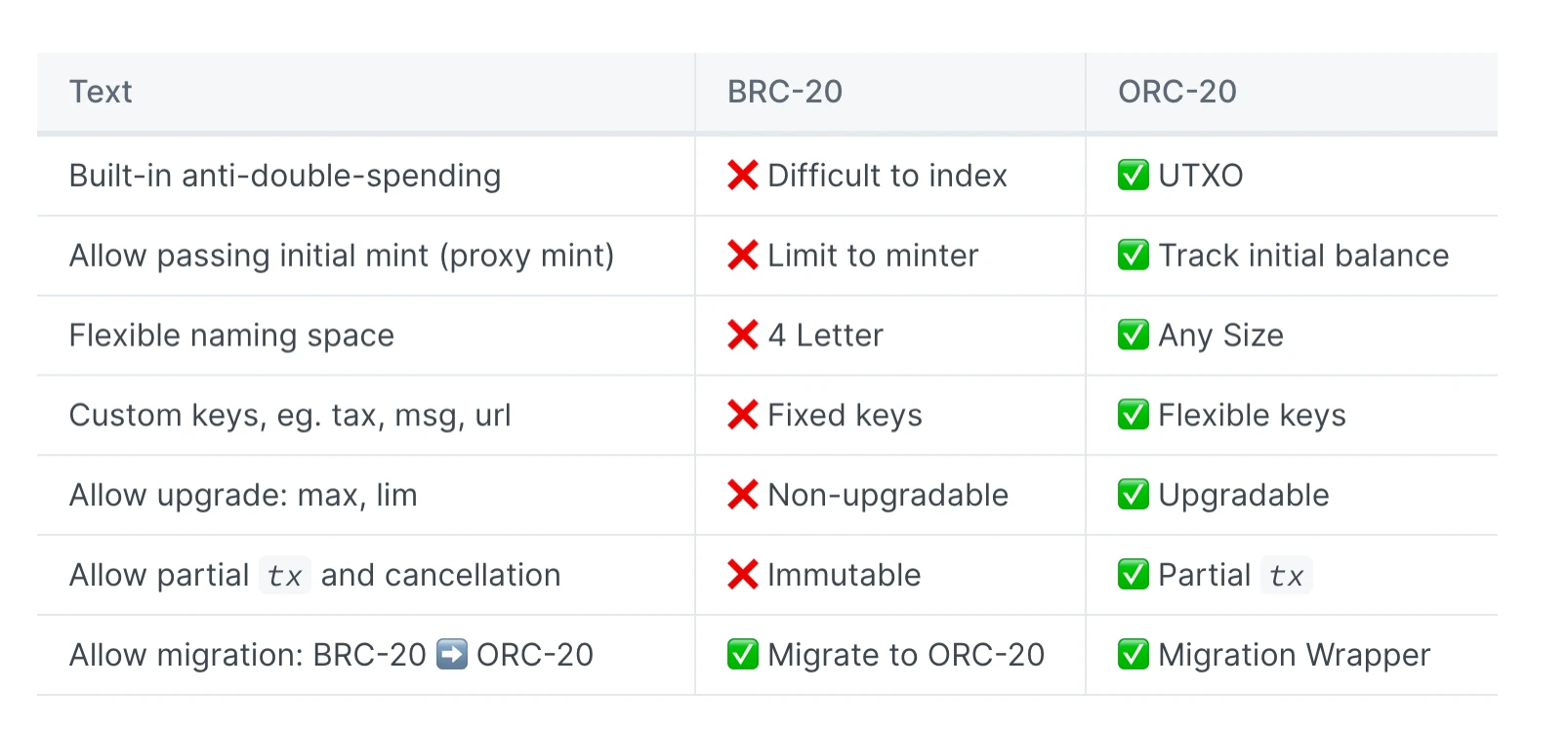The image size is (1568, 729).
Task: Click the red cross before Fixed keys
Action: point(743,416)
